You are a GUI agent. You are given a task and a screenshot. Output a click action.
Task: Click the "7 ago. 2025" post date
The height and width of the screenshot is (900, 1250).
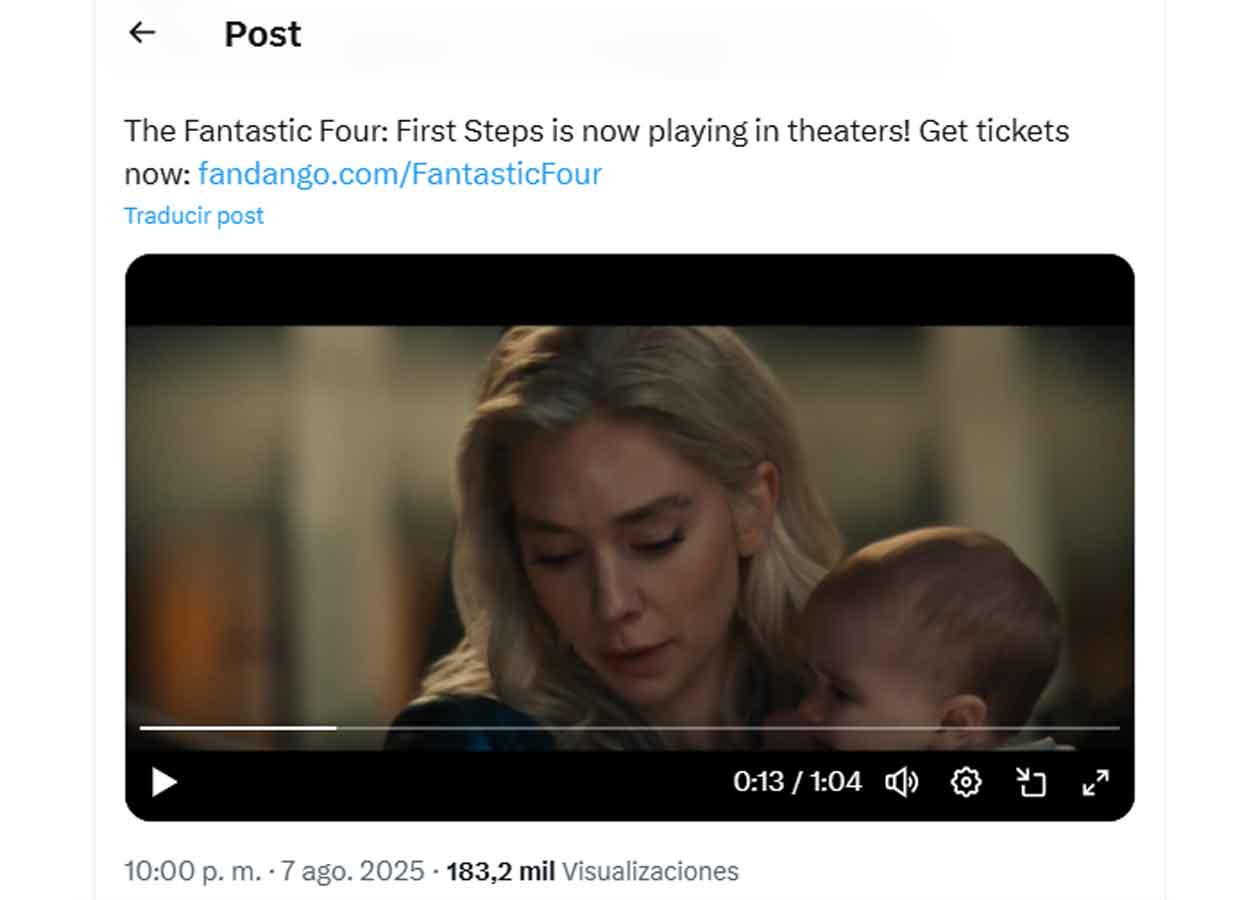[x=352, y=871]
